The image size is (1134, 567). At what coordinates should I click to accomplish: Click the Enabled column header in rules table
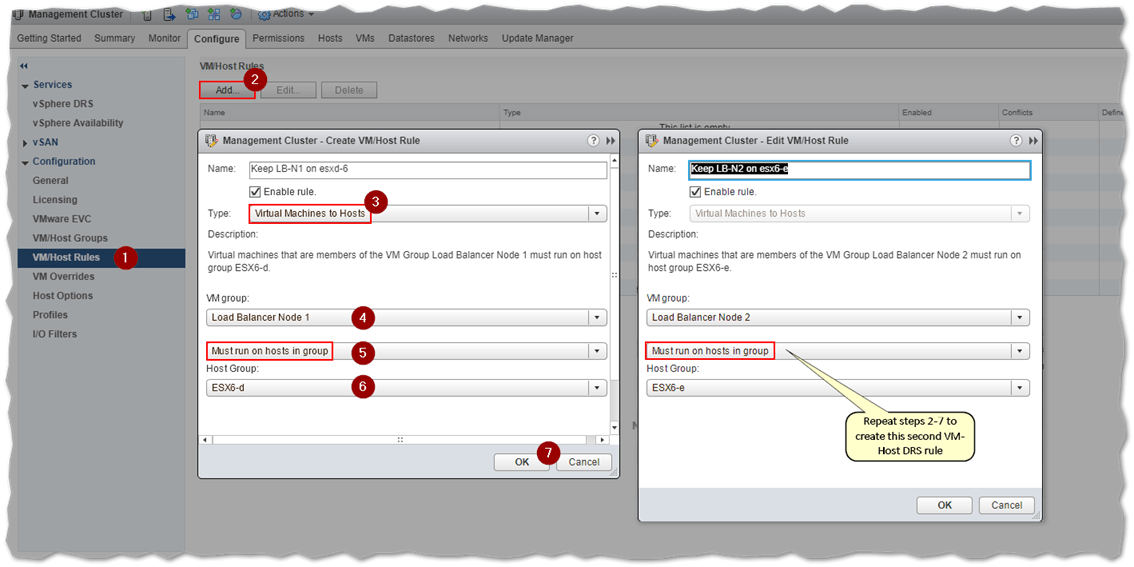pyautogui.click(x=947, y=113)
